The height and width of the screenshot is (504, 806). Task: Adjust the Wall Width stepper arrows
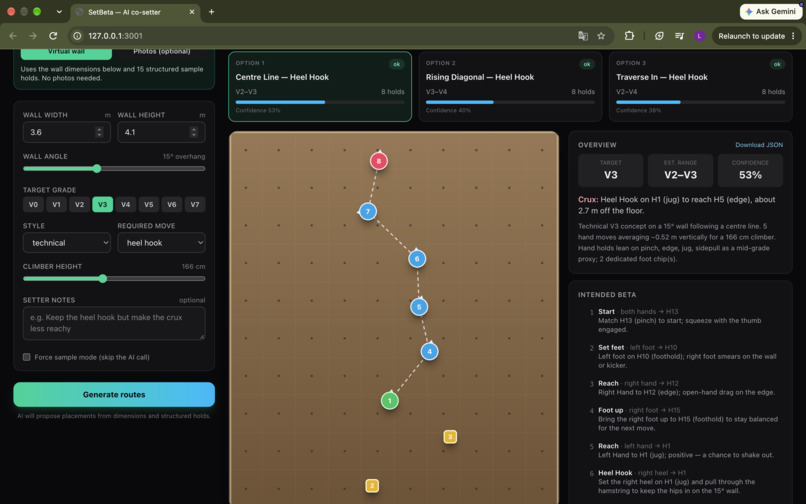click(99, 132)
